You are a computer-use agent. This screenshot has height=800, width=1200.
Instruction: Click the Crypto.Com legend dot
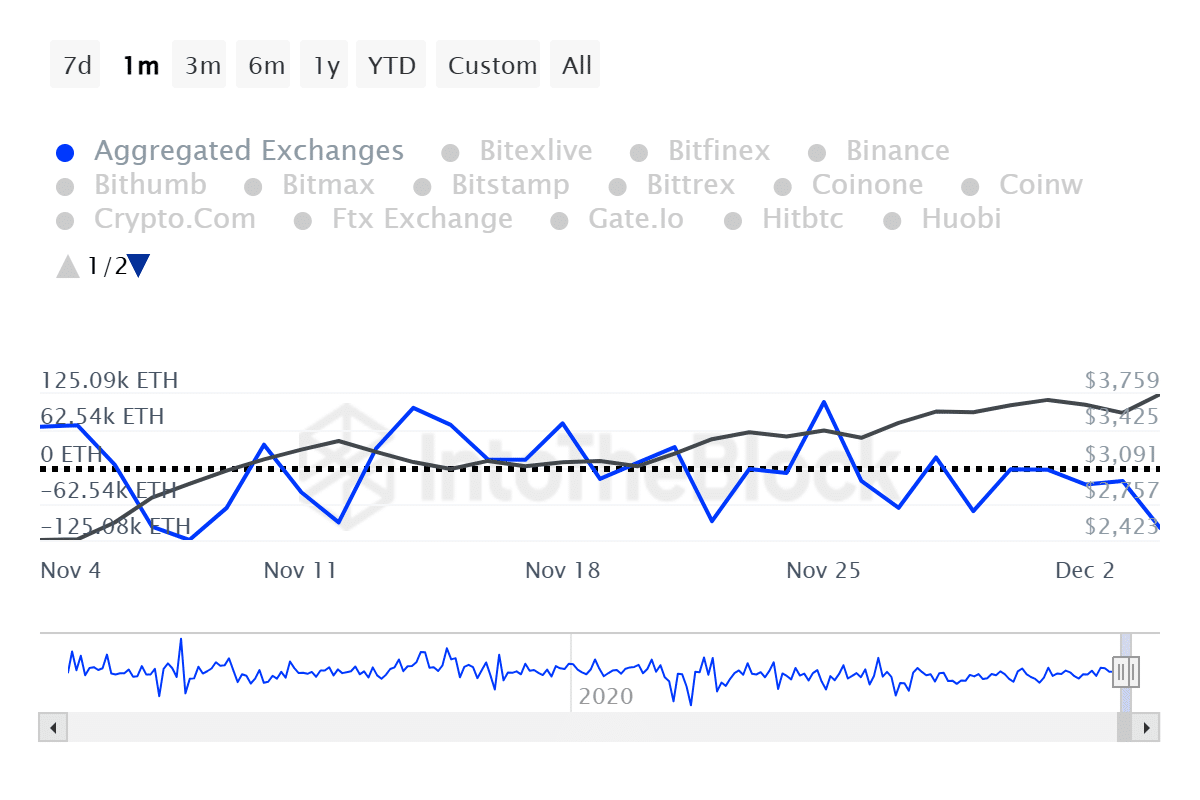point(65,221)
